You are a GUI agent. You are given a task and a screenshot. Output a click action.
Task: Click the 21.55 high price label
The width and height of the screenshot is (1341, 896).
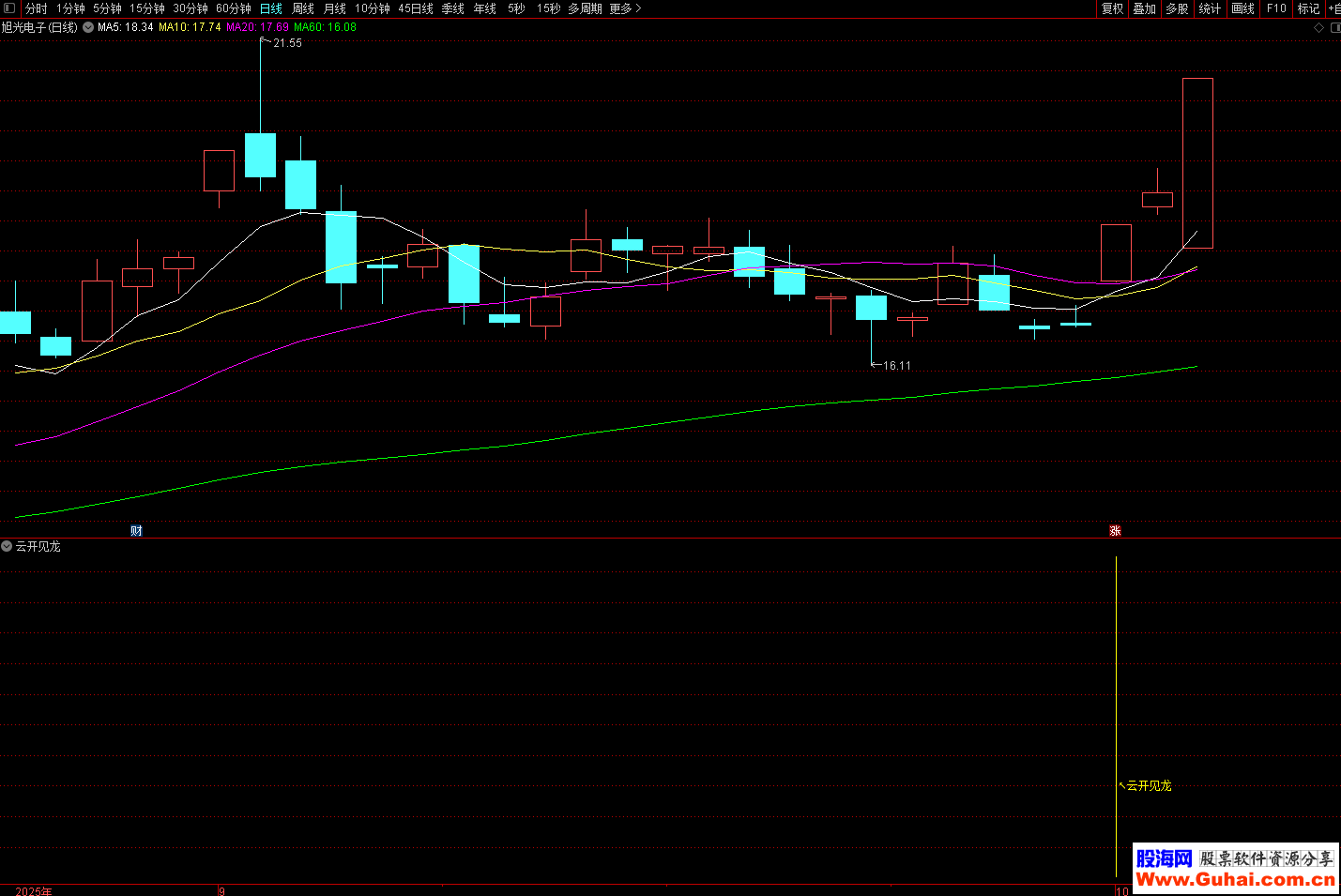287,43
